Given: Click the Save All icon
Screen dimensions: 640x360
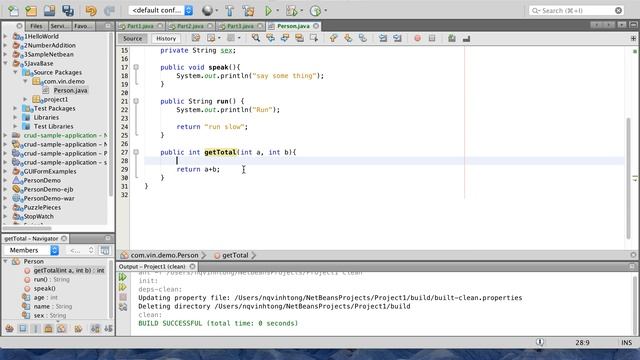Looking at the screenshot, I should [x=68, y=11].
